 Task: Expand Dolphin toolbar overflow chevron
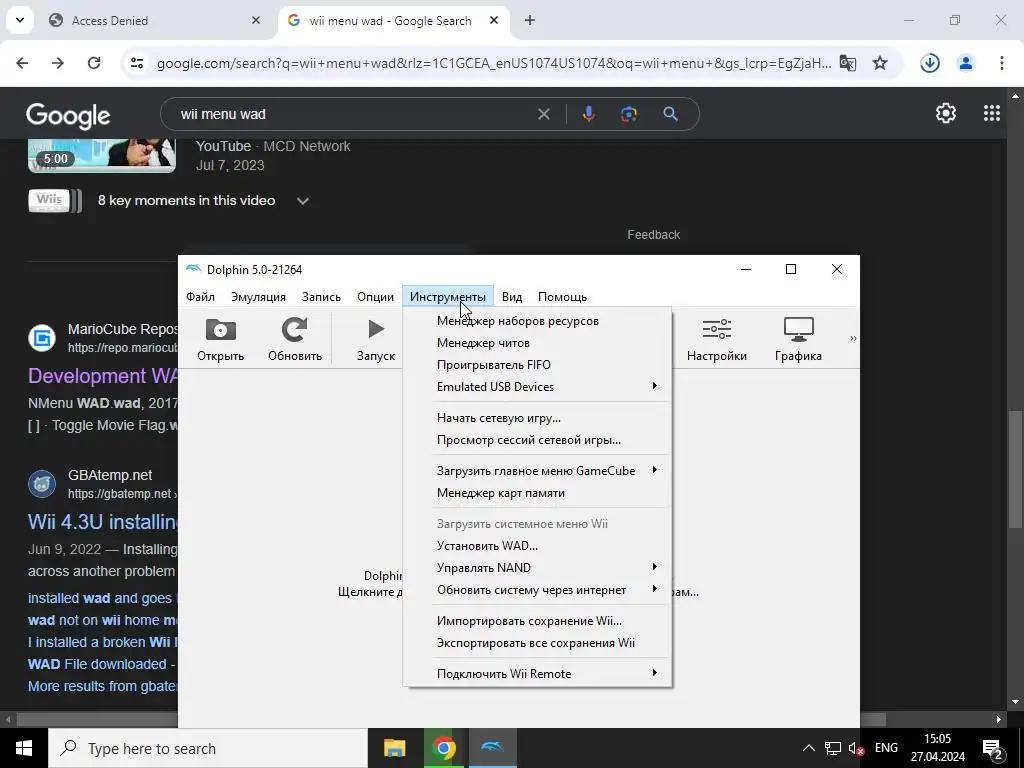pyautogui.click(x=852, y=338)
